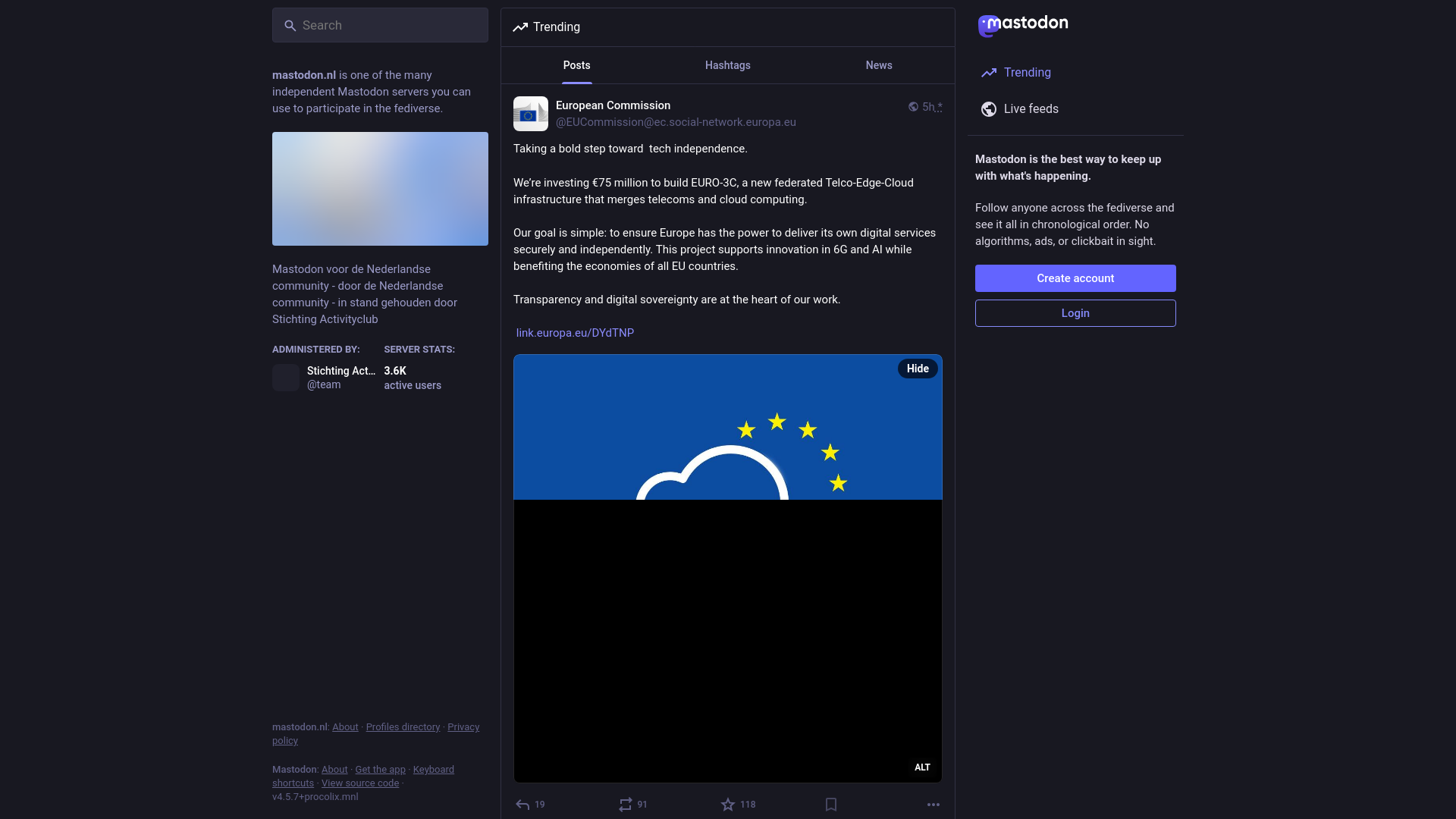Switch to the Posts tab
This screenshot has height=819, width=1456.
point(576,65)
